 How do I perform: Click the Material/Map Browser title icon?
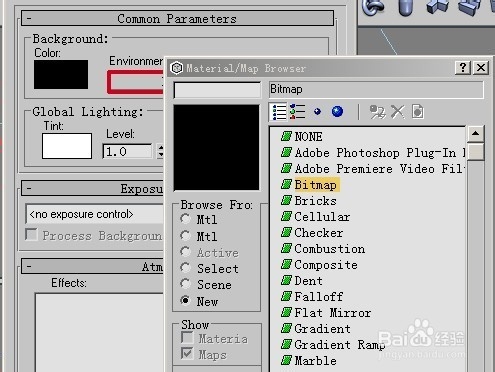click(x=177, y=68)
